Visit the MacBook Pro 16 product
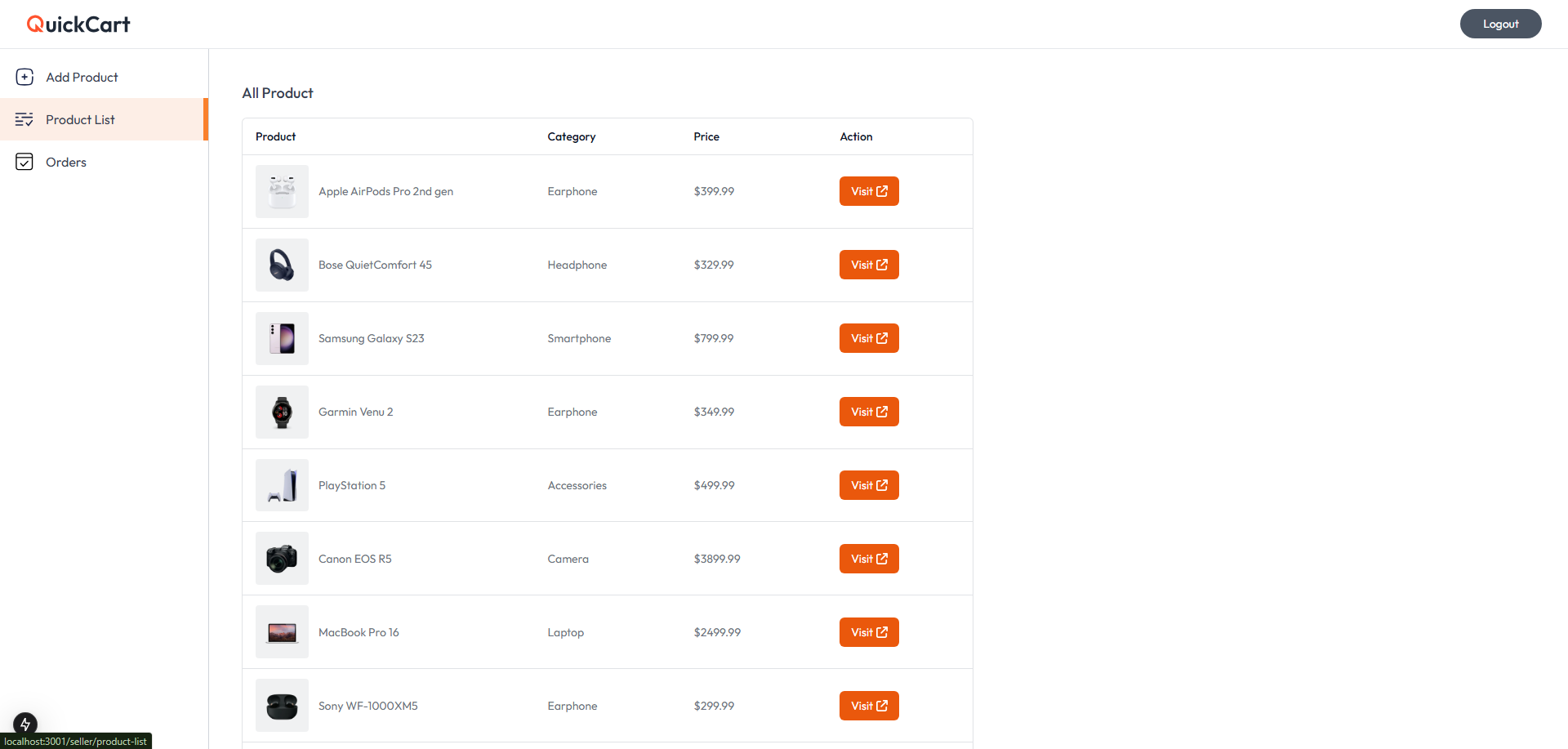Viewport: 1568px width, 749px height. tap(869, 632)
